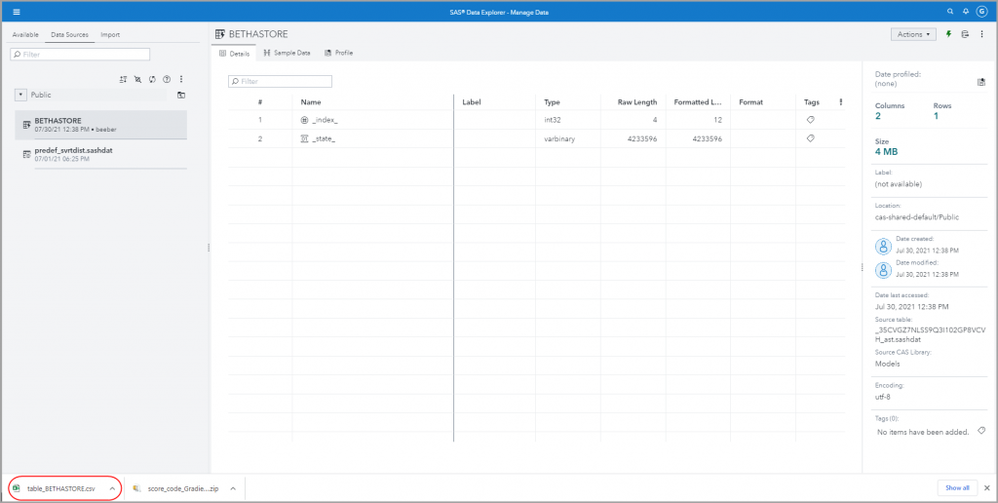This screenshot has height=503, width=998.
Task: Click the int32 type cell
Action: (x=553, y=120)
